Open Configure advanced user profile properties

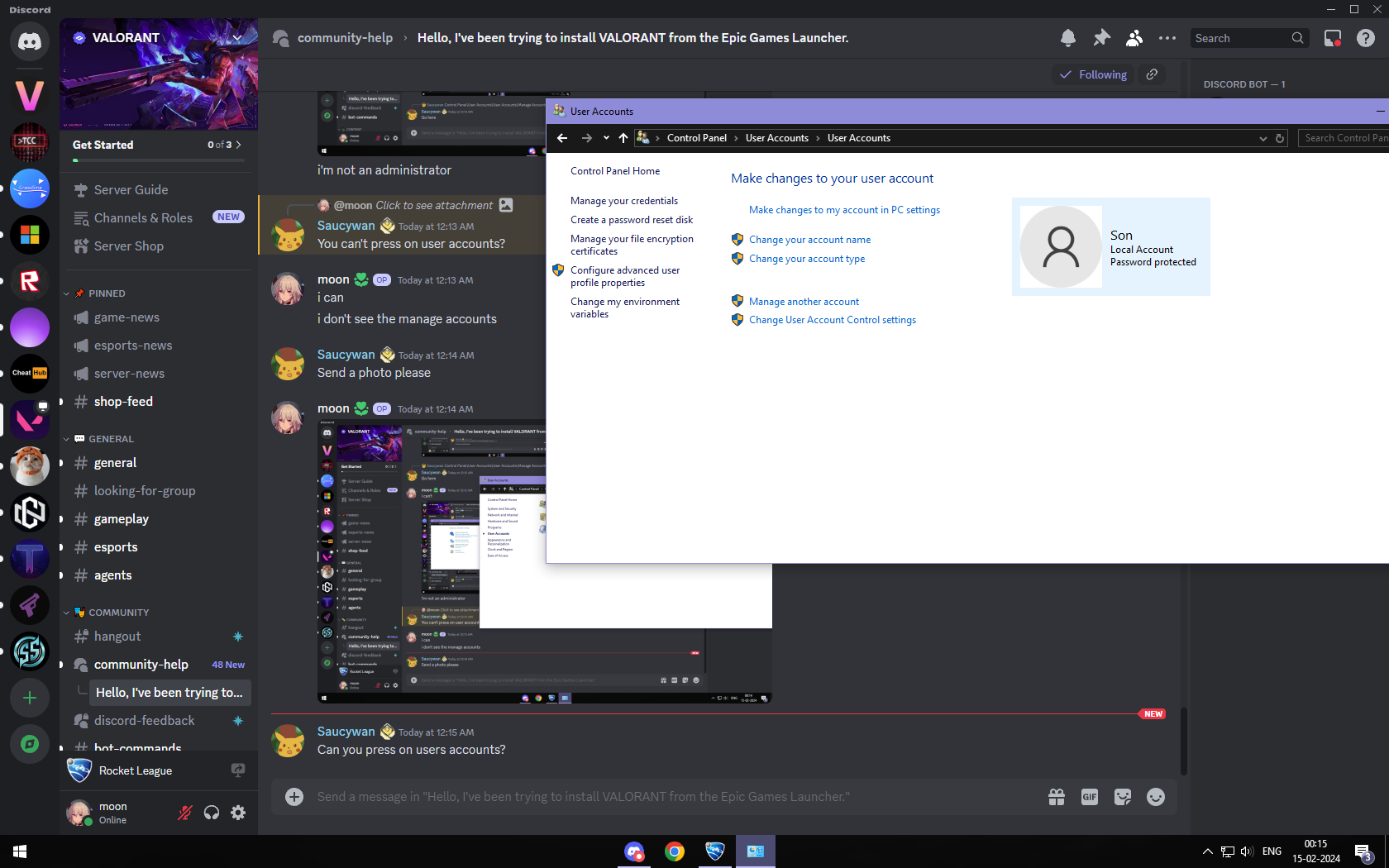(x=625, y=276)
